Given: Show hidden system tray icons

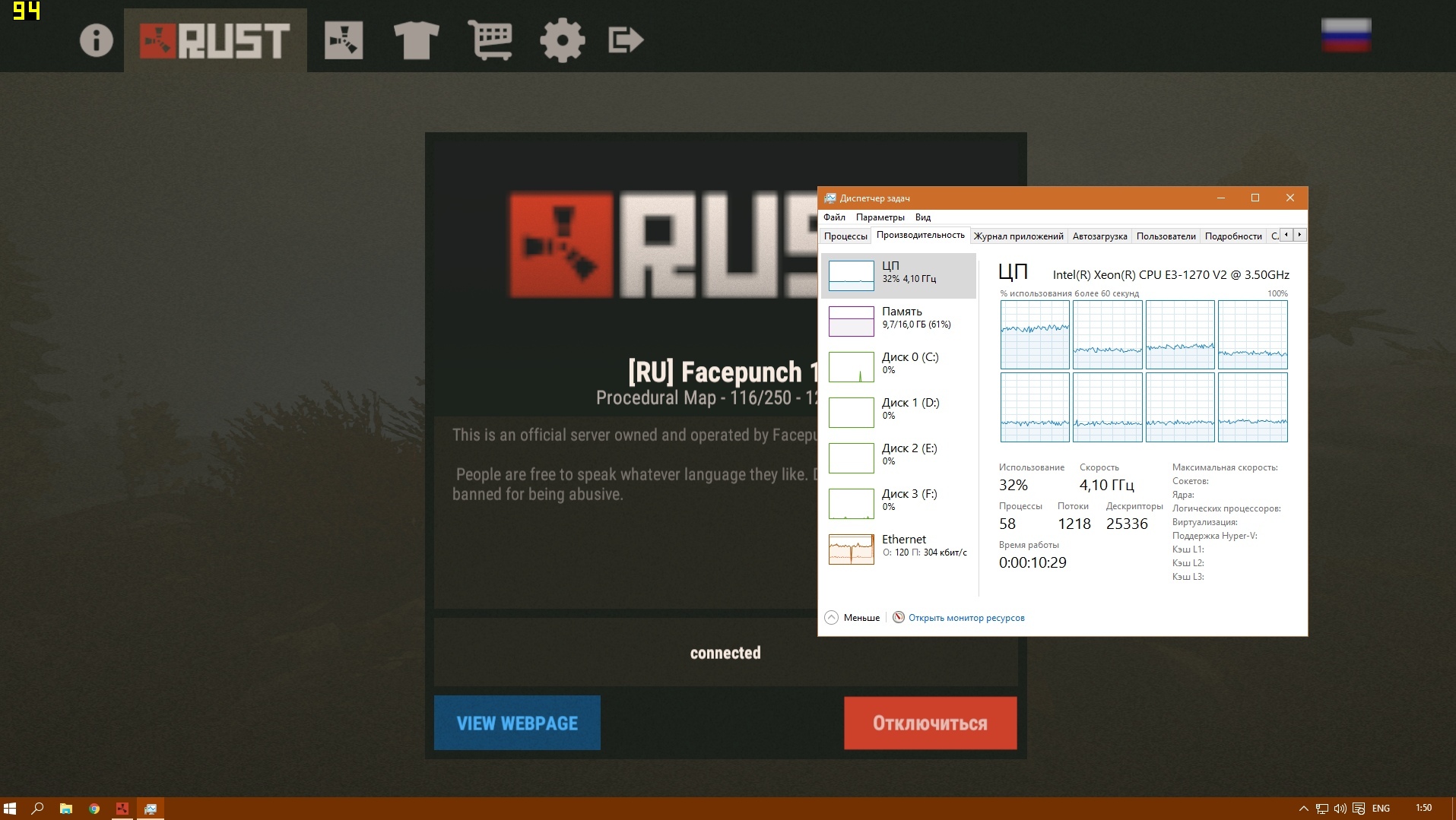Looking at the screenshot, I should pos(1303,809).
